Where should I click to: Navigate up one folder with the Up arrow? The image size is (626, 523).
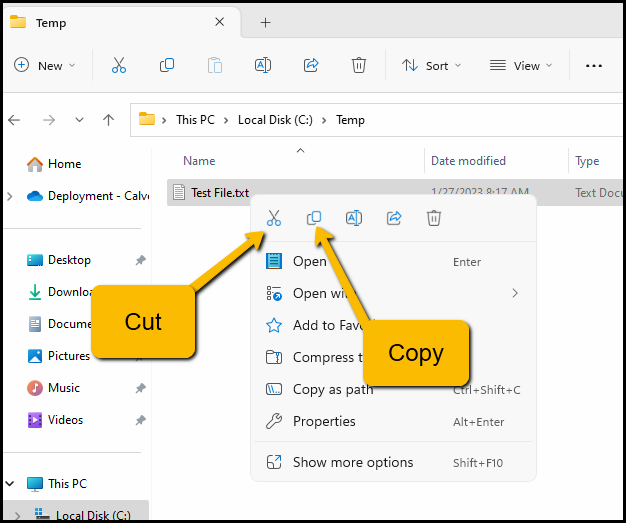108,120
